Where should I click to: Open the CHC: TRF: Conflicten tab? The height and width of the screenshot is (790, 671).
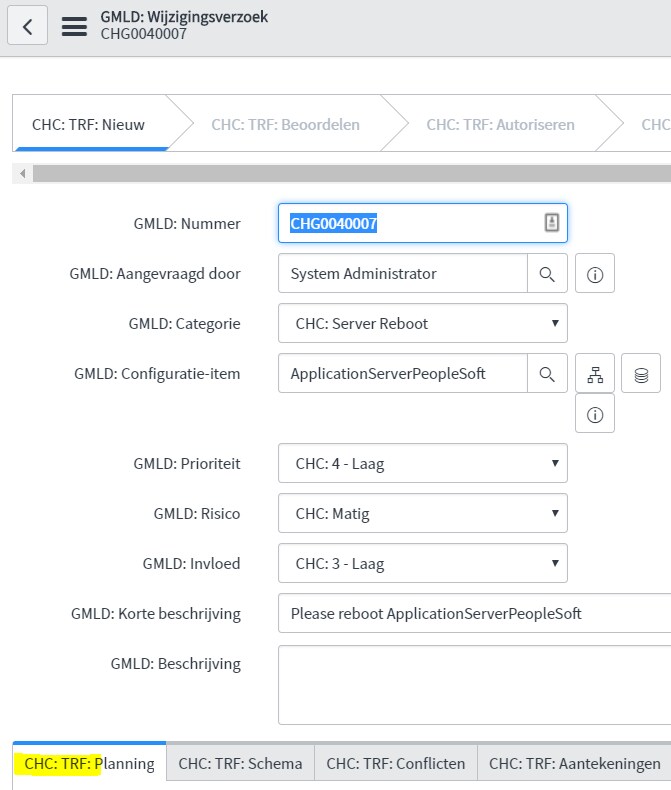click(x=396, y=763)
